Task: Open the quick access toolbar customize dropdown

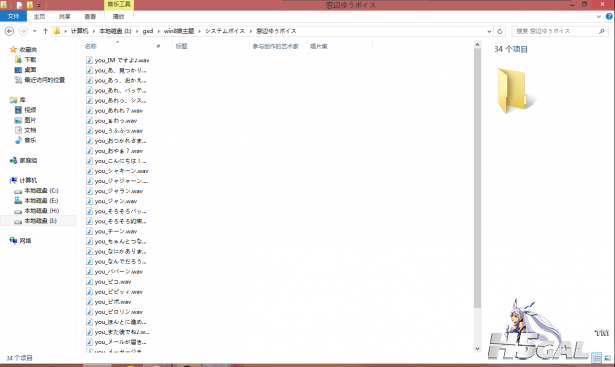Action: tap(39, 5)
